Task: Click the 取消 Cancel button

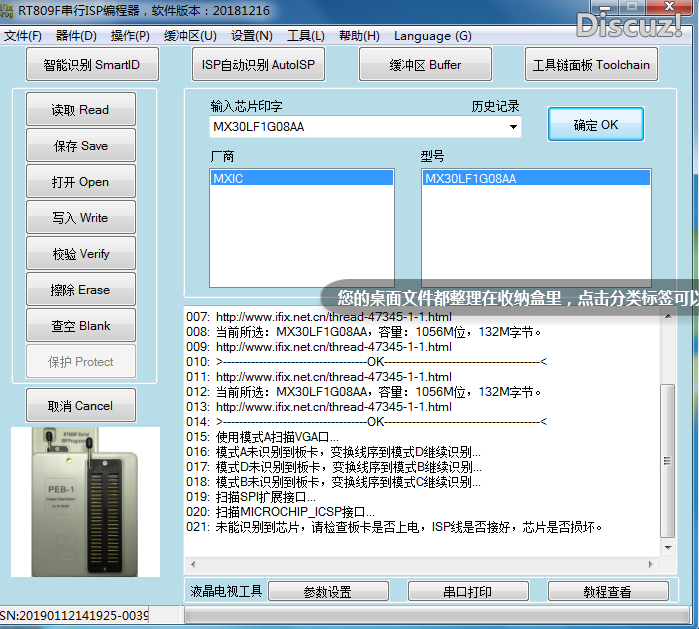Action: click(x=81, y=405)
